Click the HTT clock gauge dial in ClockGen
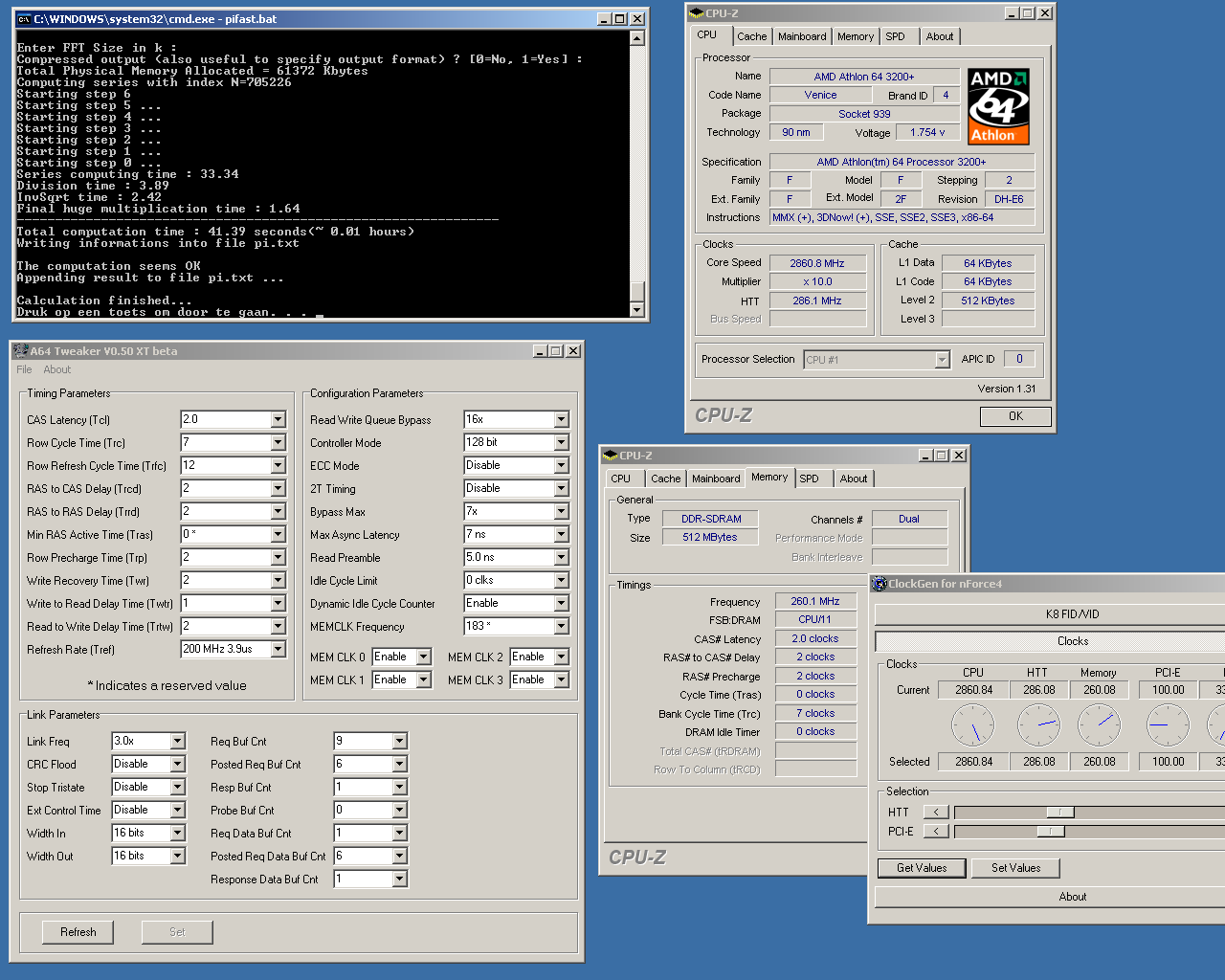The image size is (1225, 980). (x=1038, y=725)
